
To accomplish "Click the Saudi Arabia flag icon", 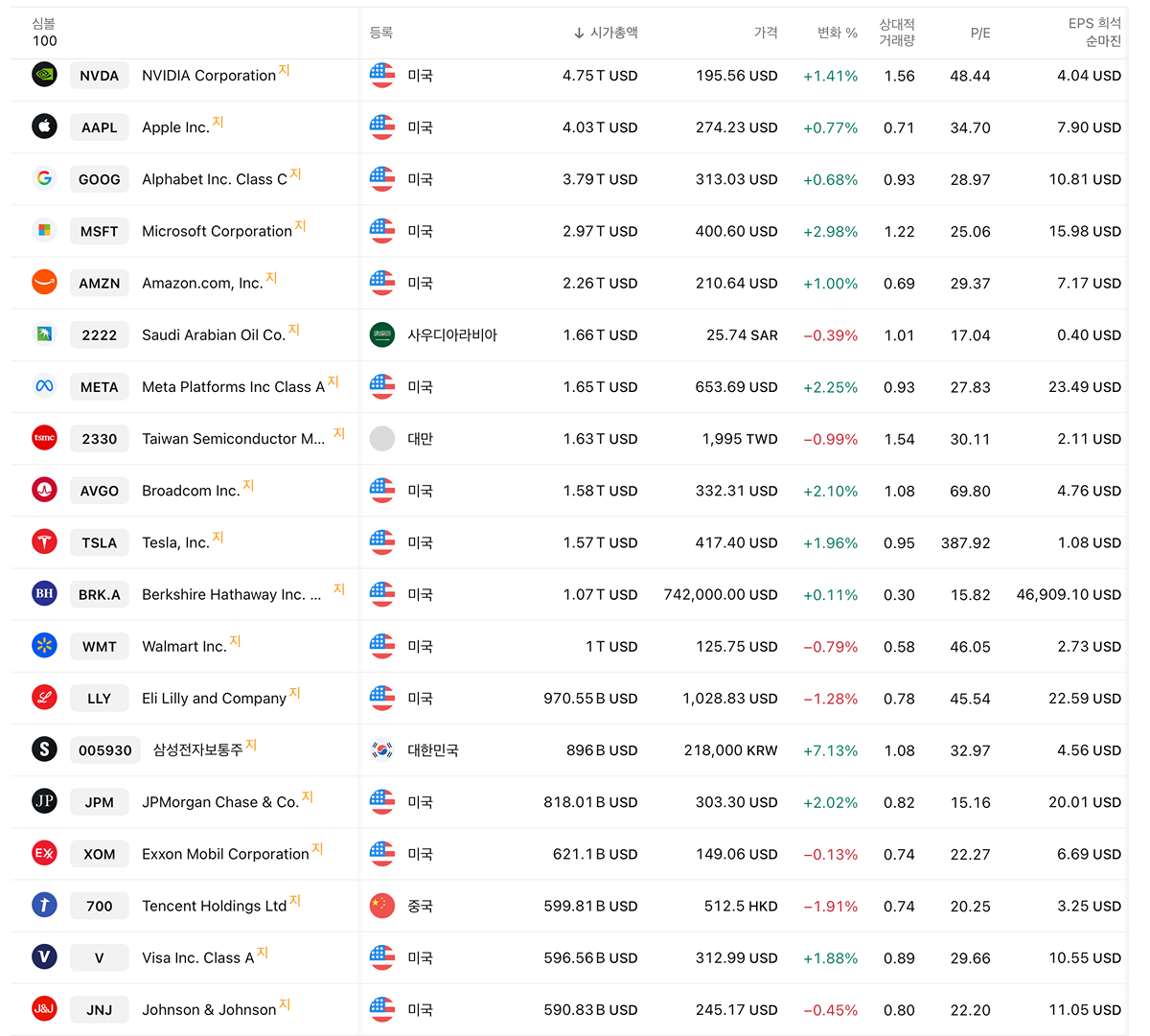I will click(x=382, y=334).
